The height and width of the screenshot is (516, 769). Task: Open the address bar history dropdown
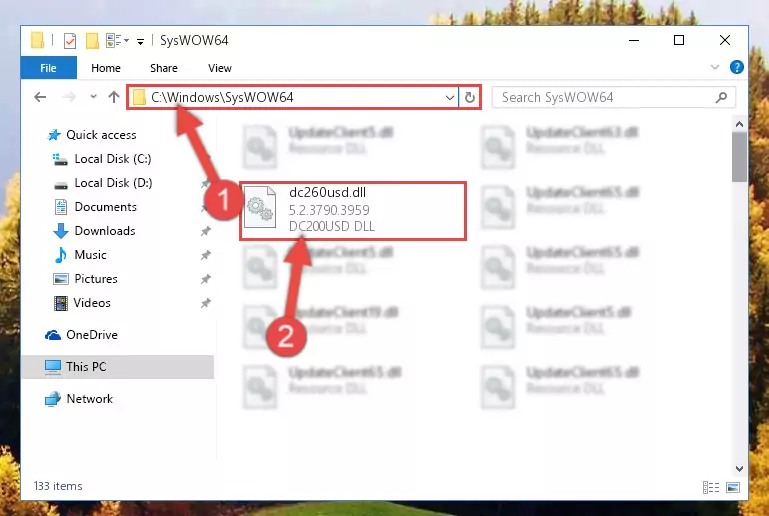pyautogui.click(x=450, y=97)
